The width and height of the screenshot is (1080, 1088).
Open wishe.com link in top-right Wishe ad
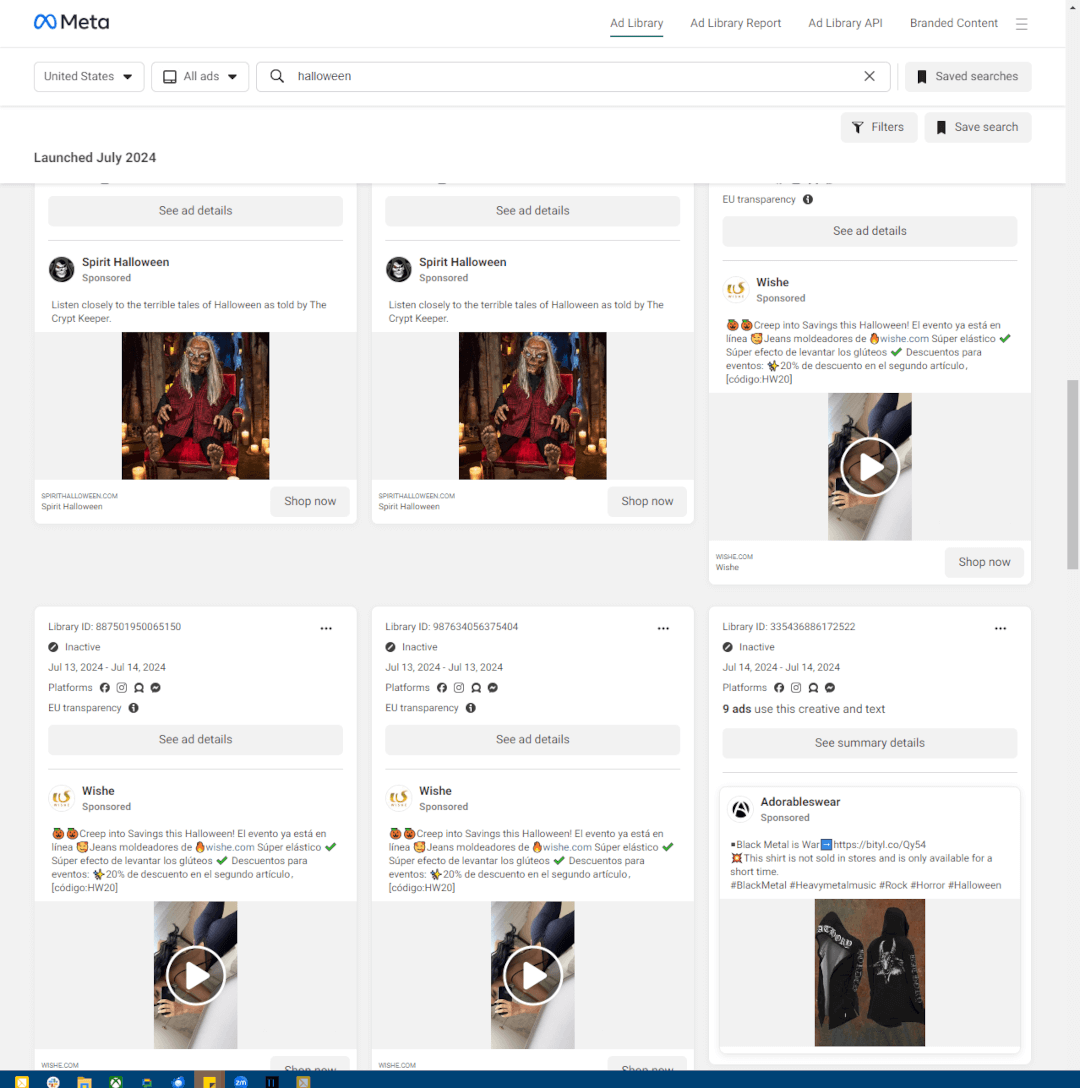tap(904, 339)
